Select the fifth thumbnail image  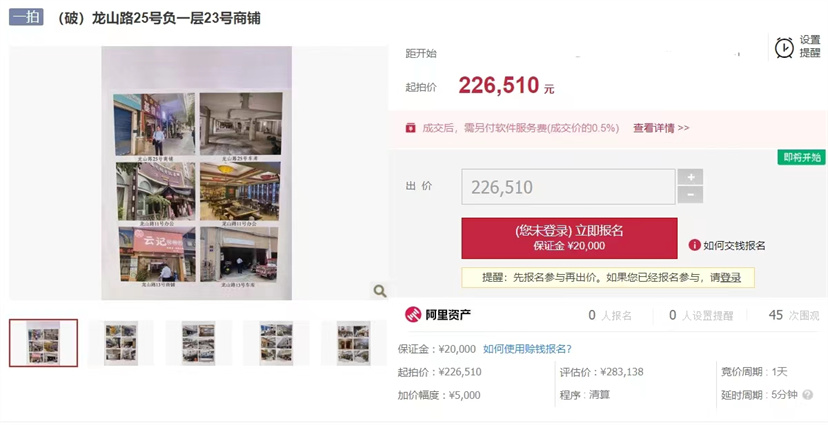353,343
